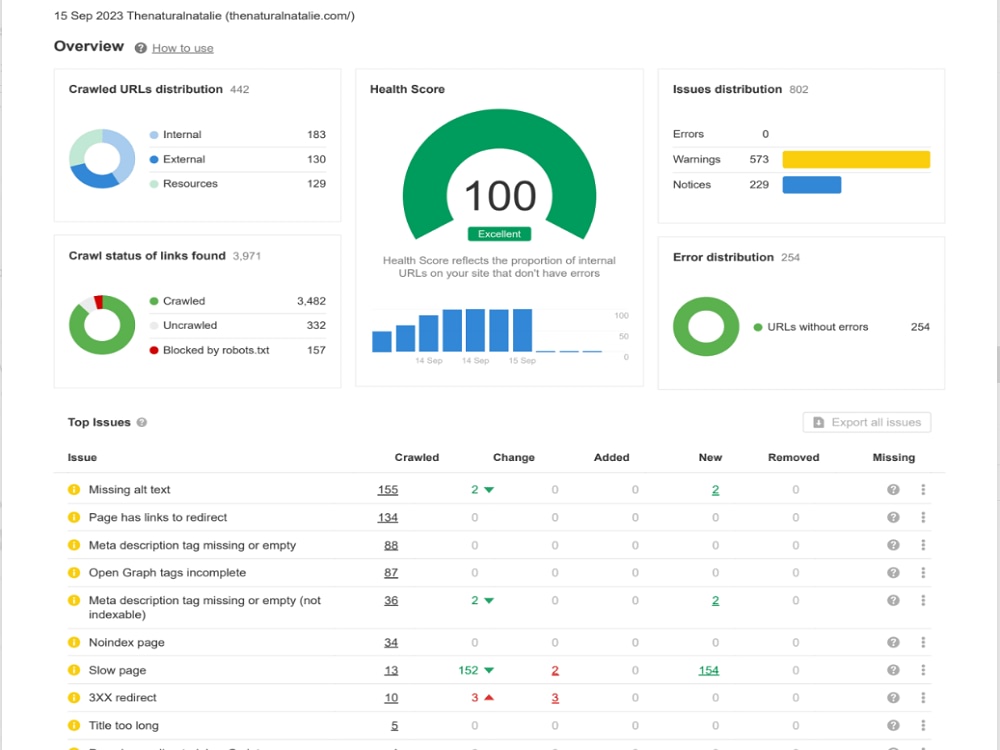Open help for Open Graph tags incomplete
The image size is (1000, 750).
click(893, 573)
